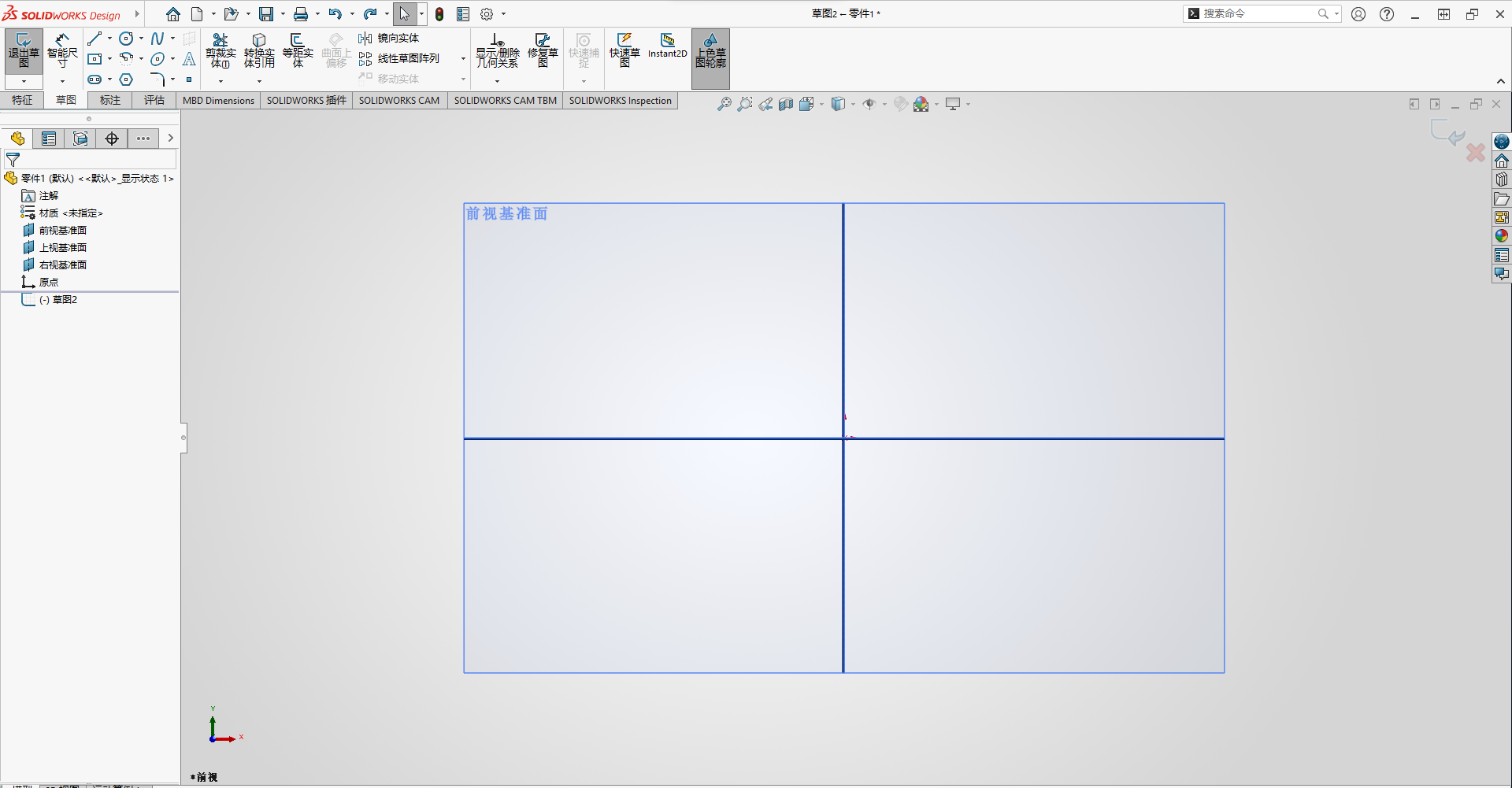
Task: Click Section View icon in view toolbar
Action: [x=786, y=104]
